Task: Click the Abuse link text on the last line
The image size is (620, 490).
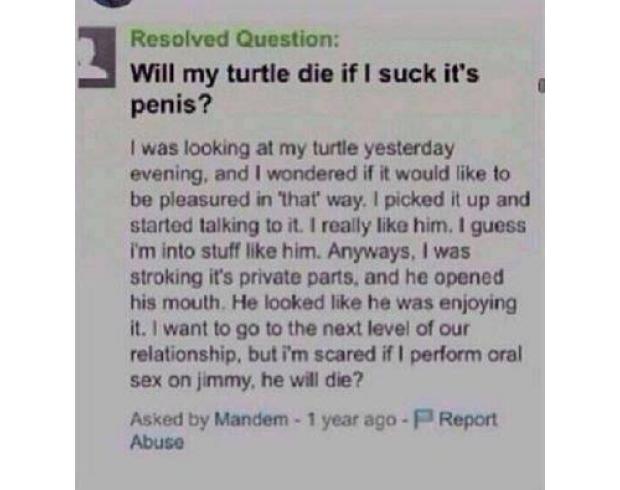Action: tap(157, 442)
